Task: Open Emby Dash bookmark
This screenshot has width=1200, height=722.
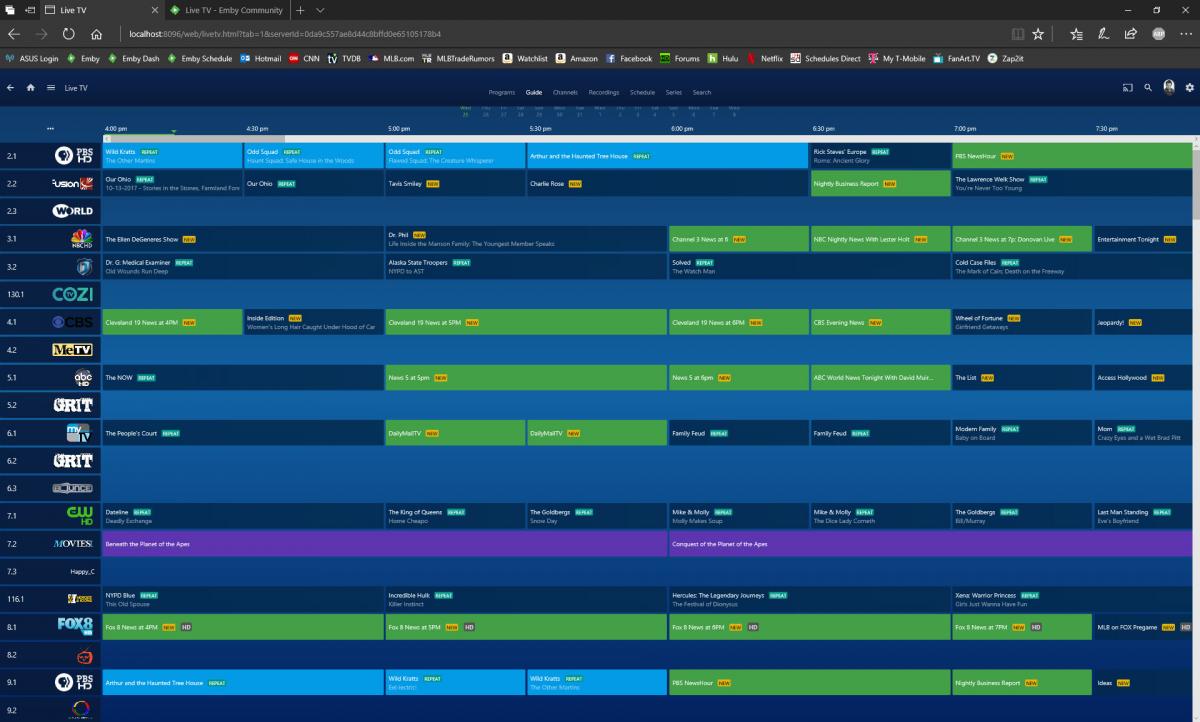Action: pos(133,59)
